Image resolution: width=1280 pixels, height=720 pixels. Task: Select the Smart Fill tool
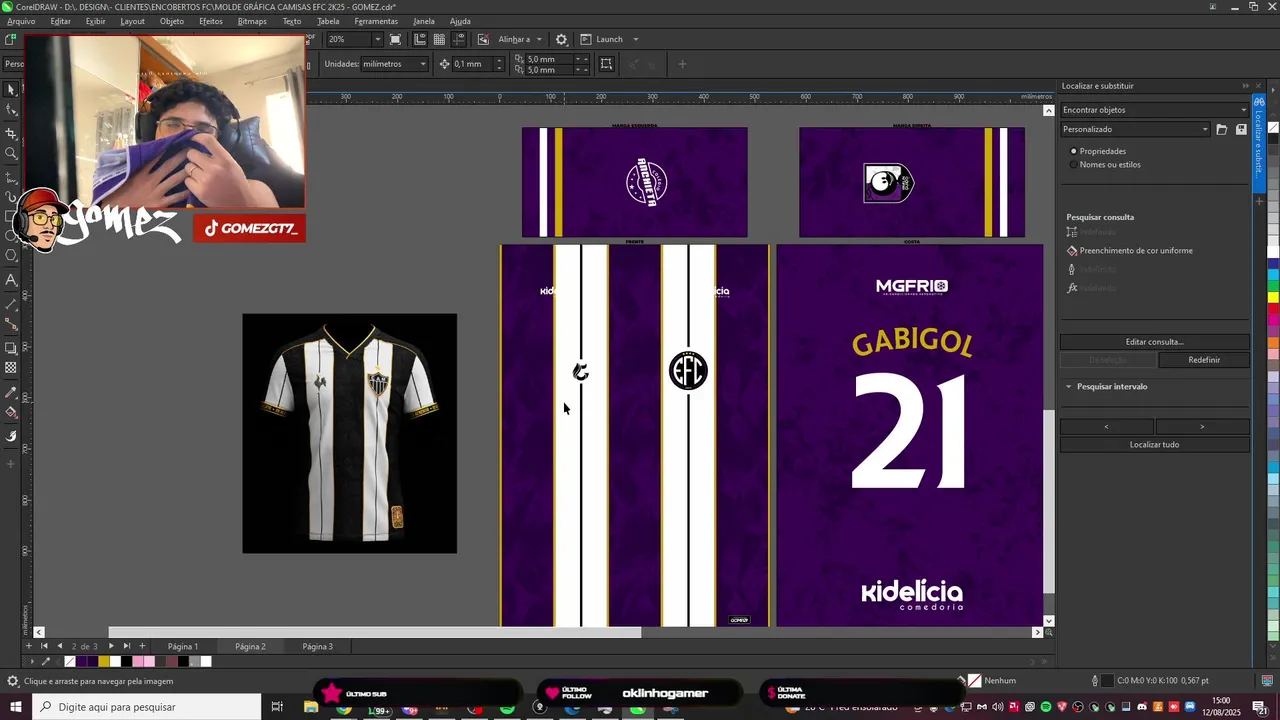pyautogui.click(x=11, y=436)
